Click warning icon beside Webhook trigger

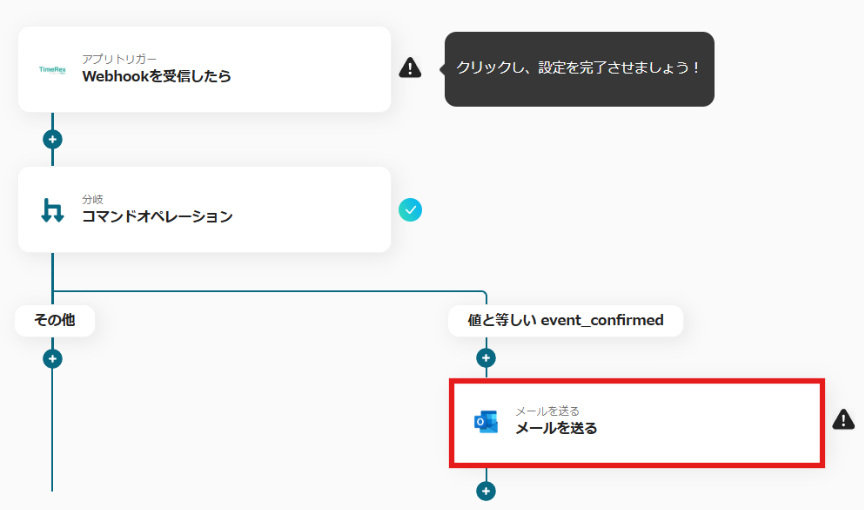tap(410, 68)
